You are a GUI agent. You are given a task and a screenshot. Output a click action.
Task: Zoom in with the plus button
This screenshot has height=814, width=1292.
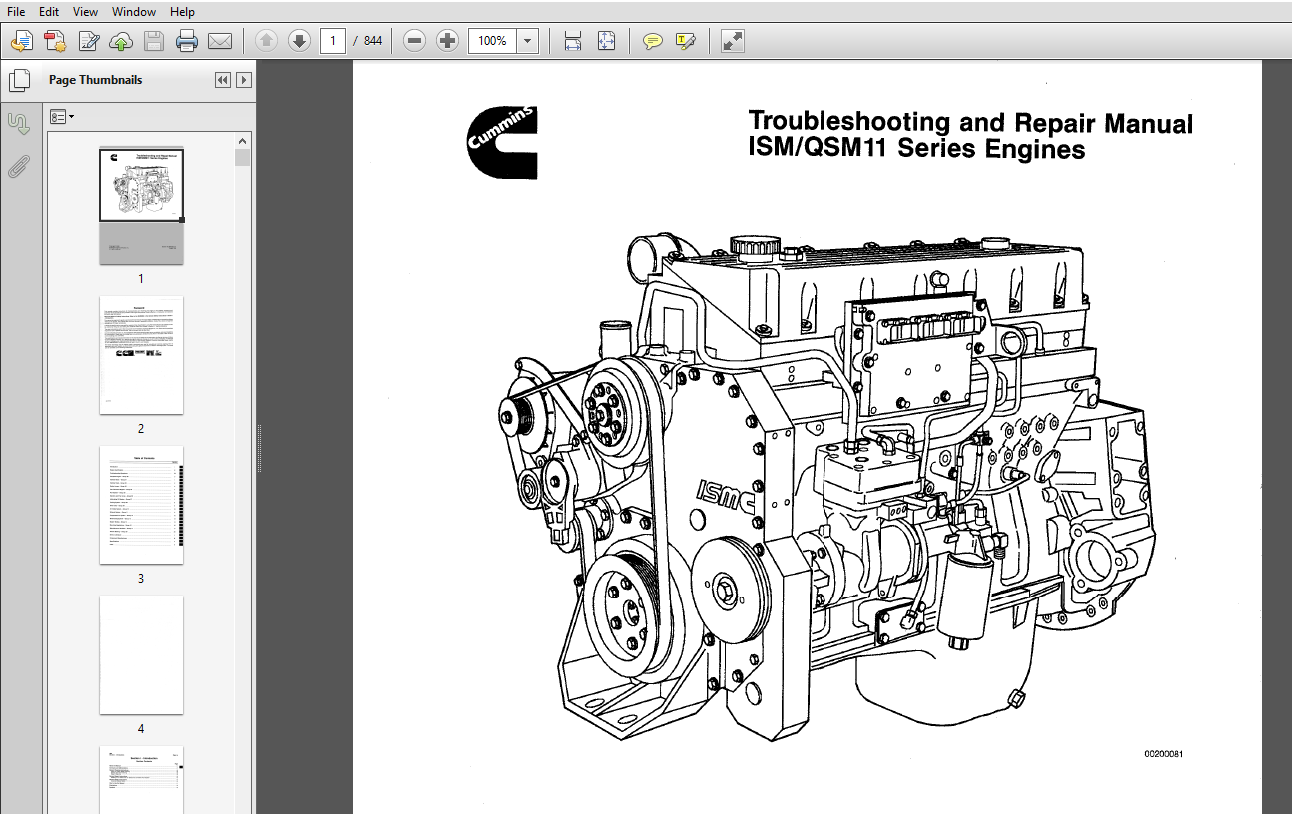pyautogui.click(x=448, y=41)
